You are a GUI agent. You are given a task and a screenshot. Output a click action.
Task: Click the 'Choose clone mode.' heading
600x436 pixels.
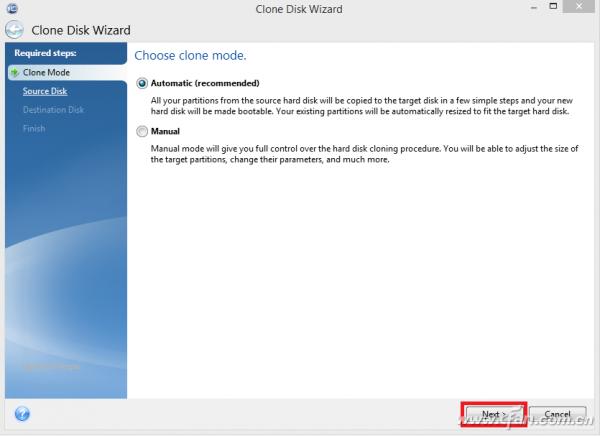190,56
